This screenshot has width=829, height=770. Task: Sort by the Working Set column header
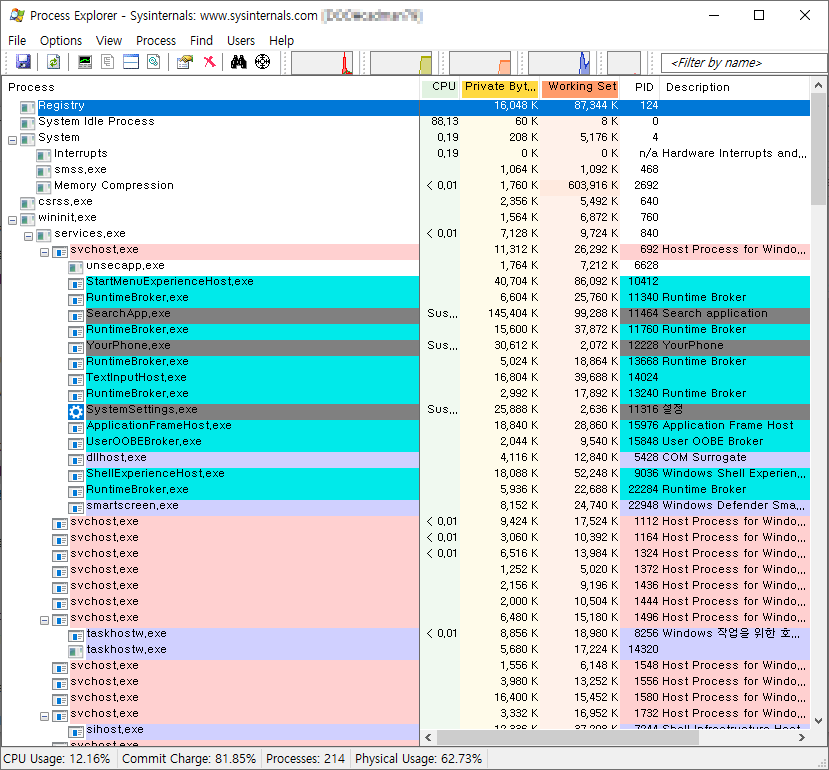click(580, 87)
